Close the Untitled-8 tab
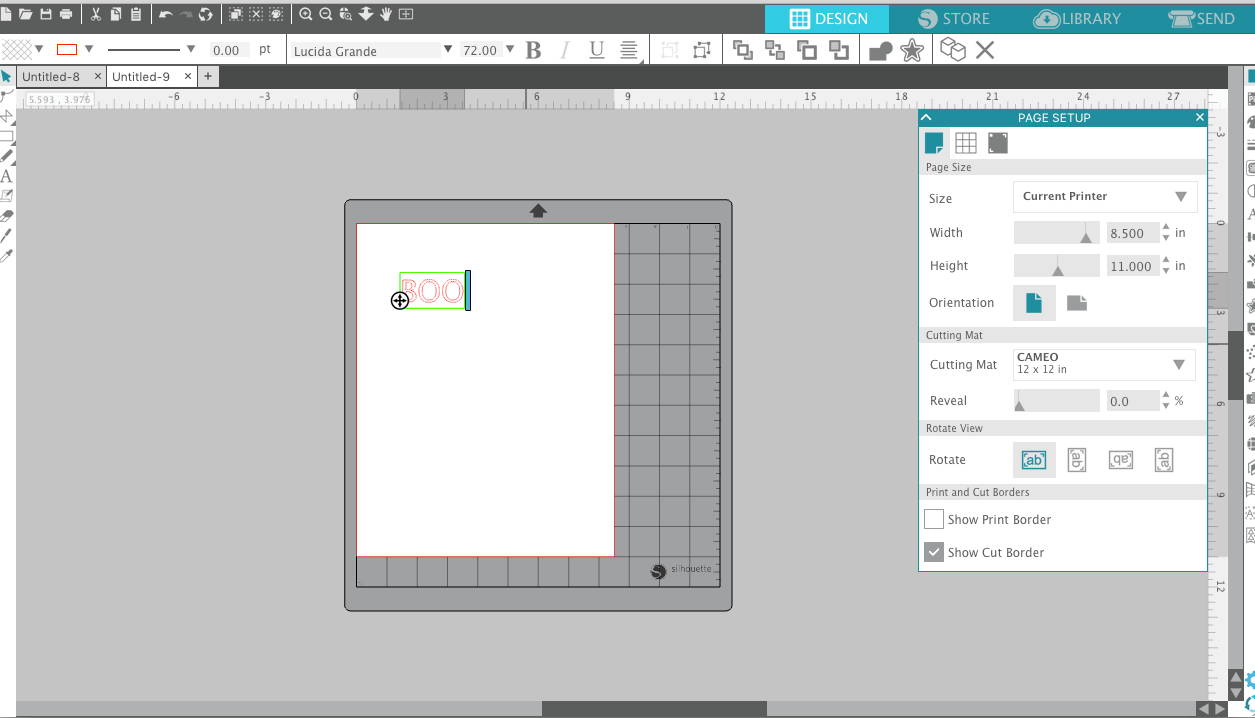The image size is (1255, 718). 98,76
